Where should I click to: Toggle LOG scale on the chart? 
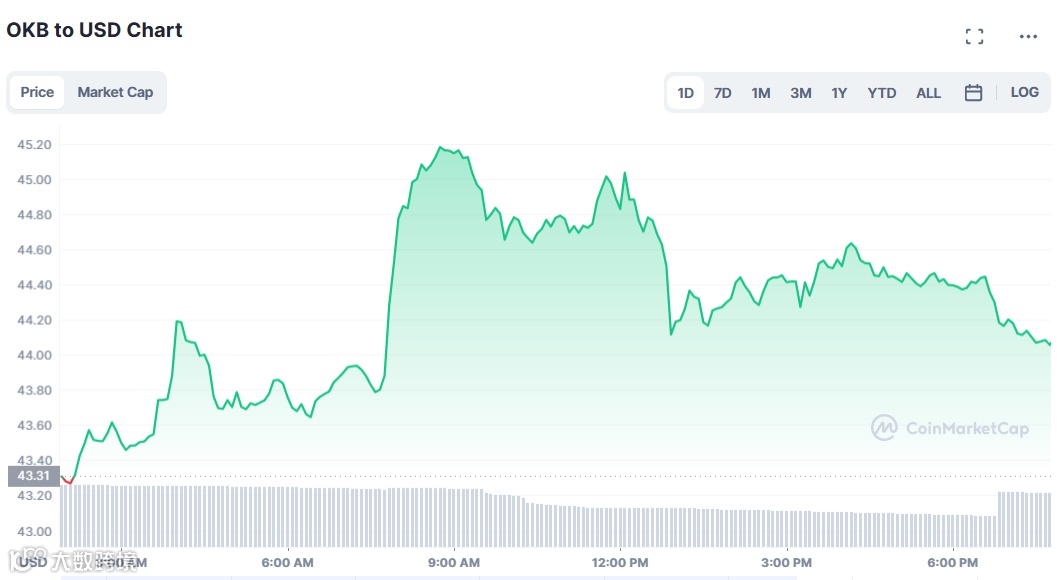1024,92
